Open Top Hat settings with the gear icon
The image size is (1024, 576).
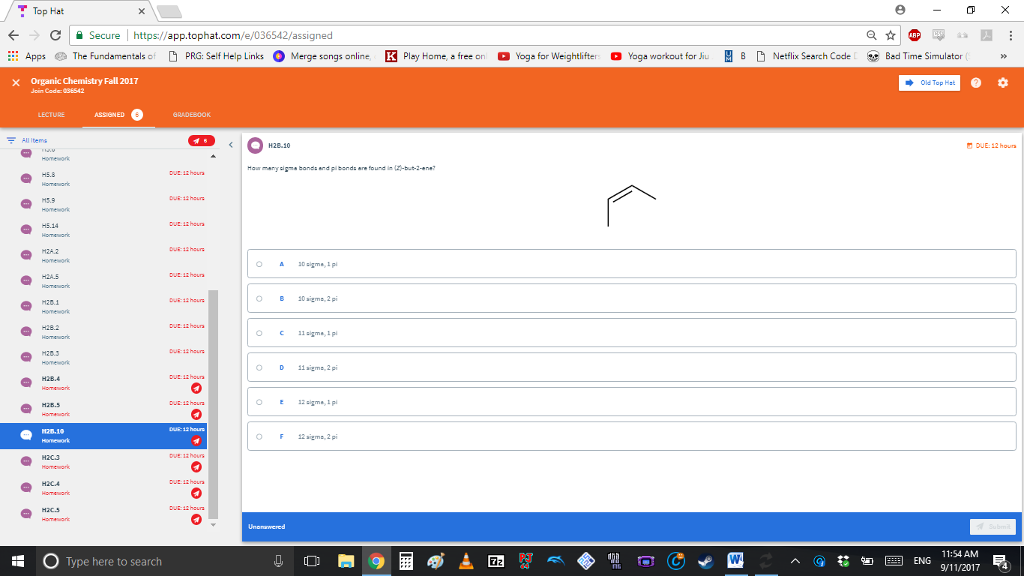coord(1003,83)
